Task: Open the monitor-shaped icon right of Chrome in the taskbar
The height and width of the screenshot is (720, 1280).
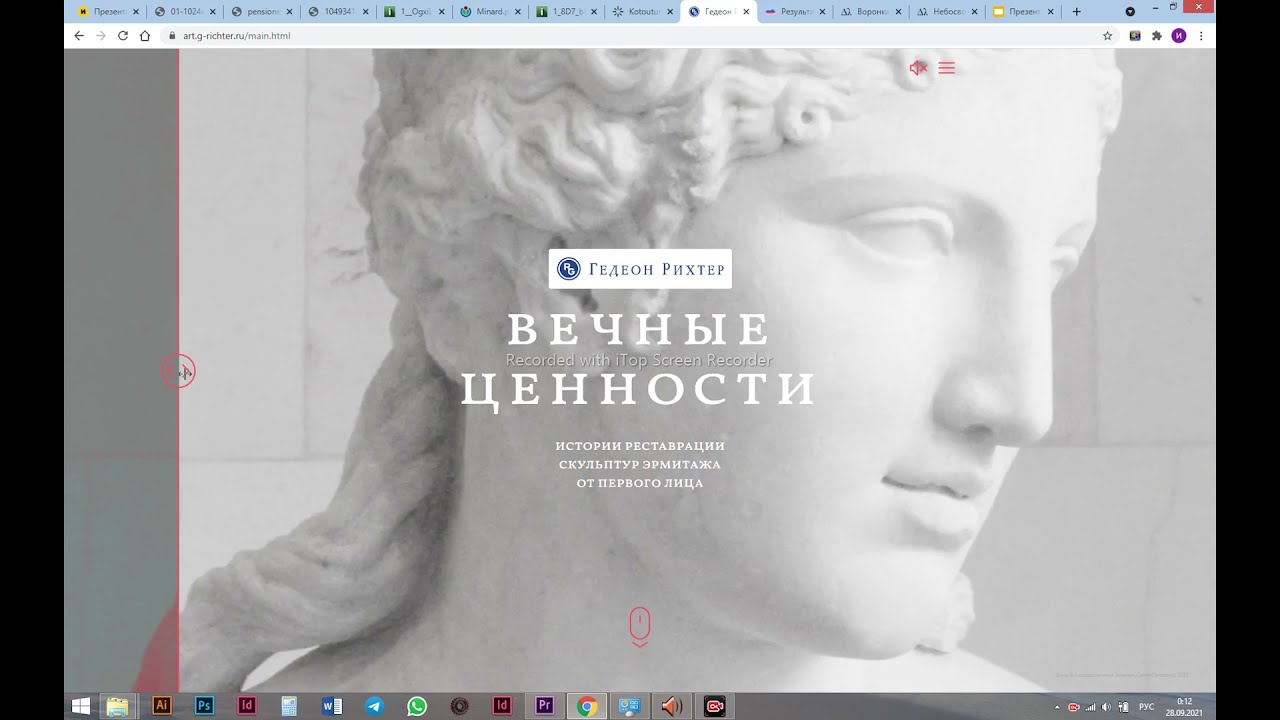Action: click(629, 706)
